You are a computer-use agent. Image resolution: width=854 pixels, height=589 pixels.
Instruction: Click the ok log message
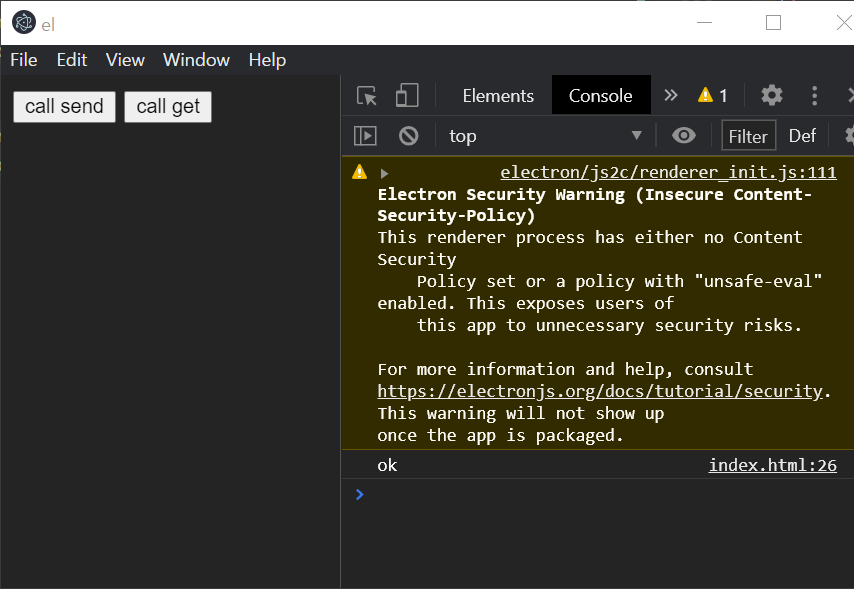(x=387, y=465)
